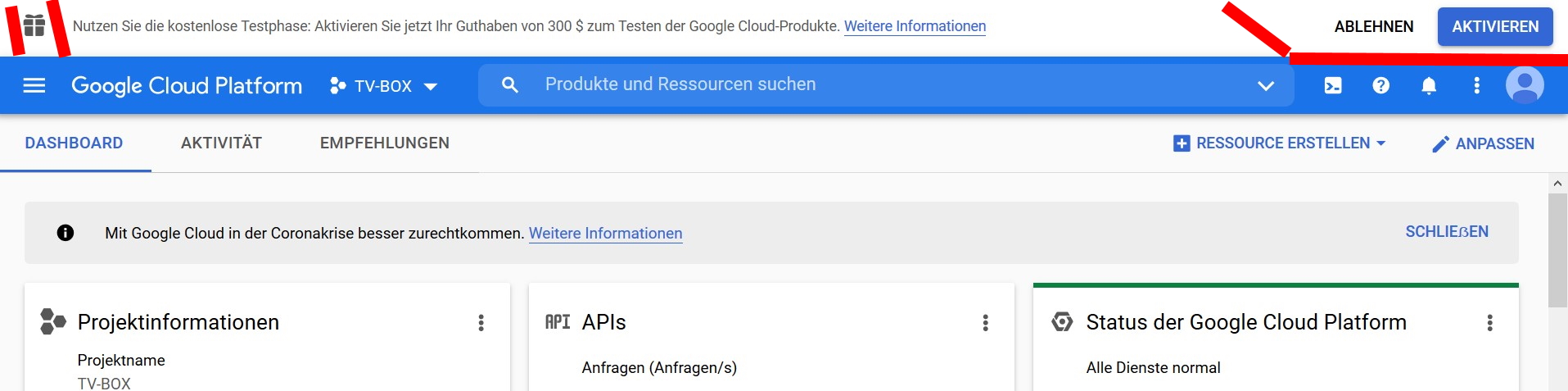Open the header three-dot settings menu
The image size is (1568, 391).
point(1477,85)
